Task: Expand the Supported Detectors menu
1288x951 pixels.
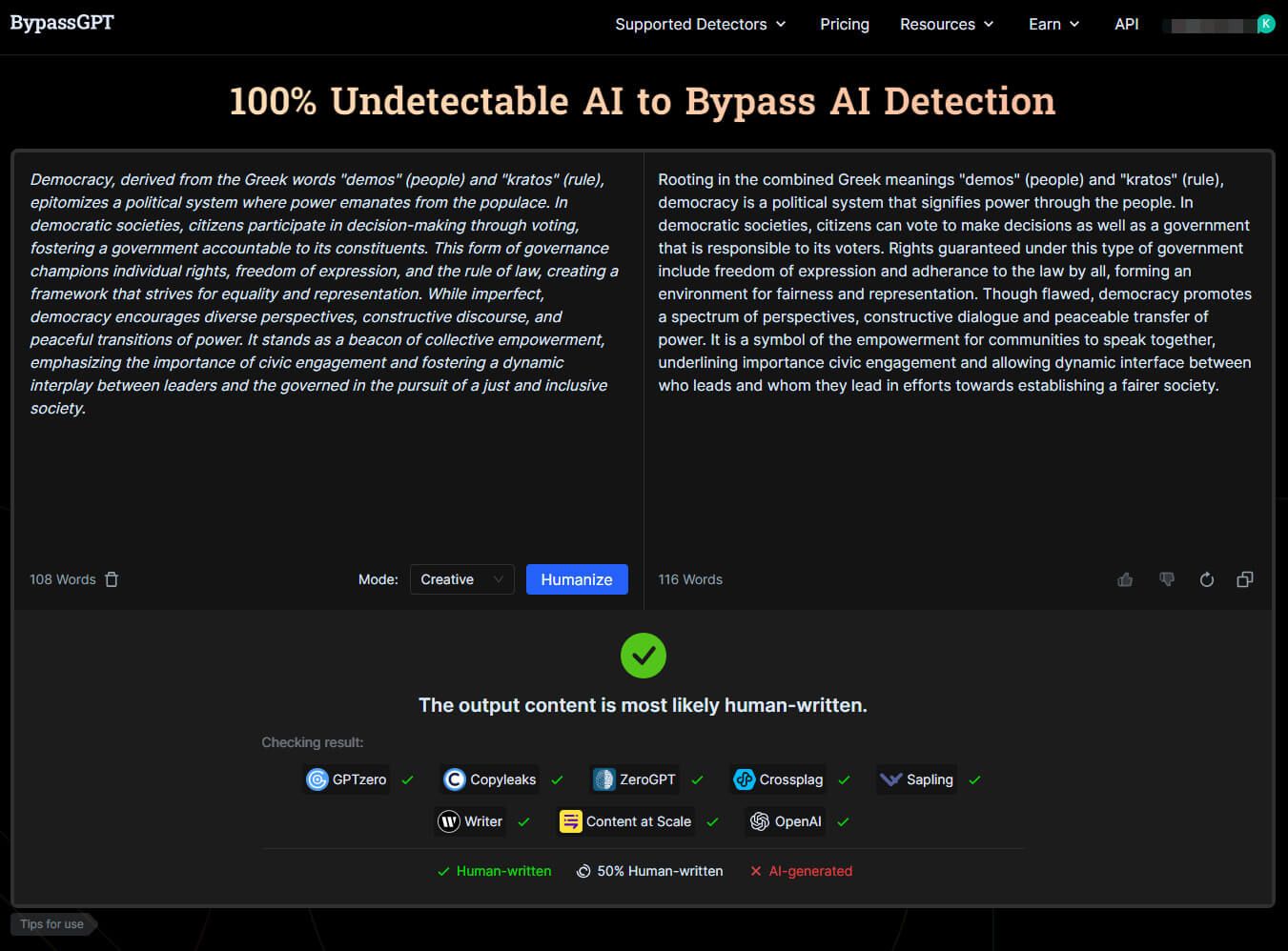Action: tap(700, 24)
